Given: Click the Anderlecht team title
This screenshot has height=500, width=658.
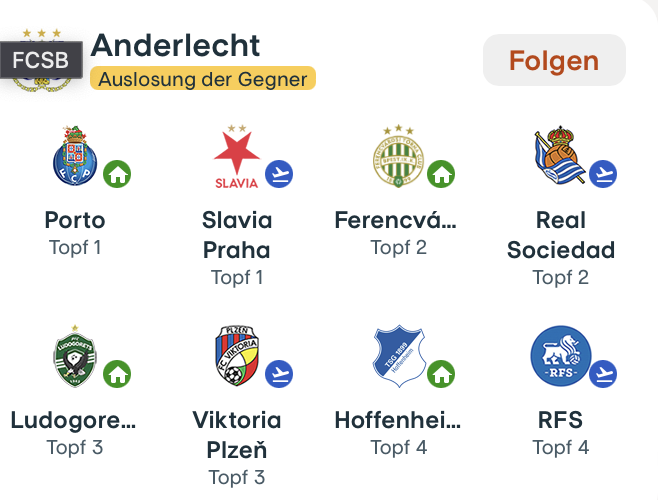Looking at the screenshot, I should tap(175, 45).
